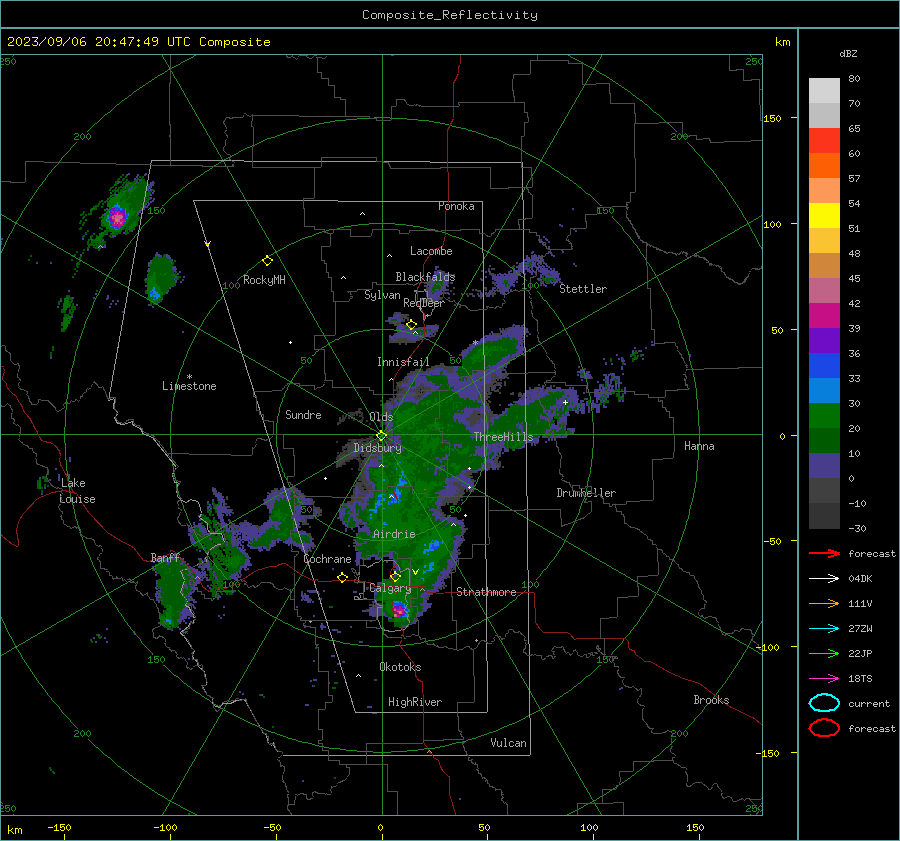Click the Ponoka city label
This screenshot has width=900, height=841.
pyautogui.click(x=456, y=206)
